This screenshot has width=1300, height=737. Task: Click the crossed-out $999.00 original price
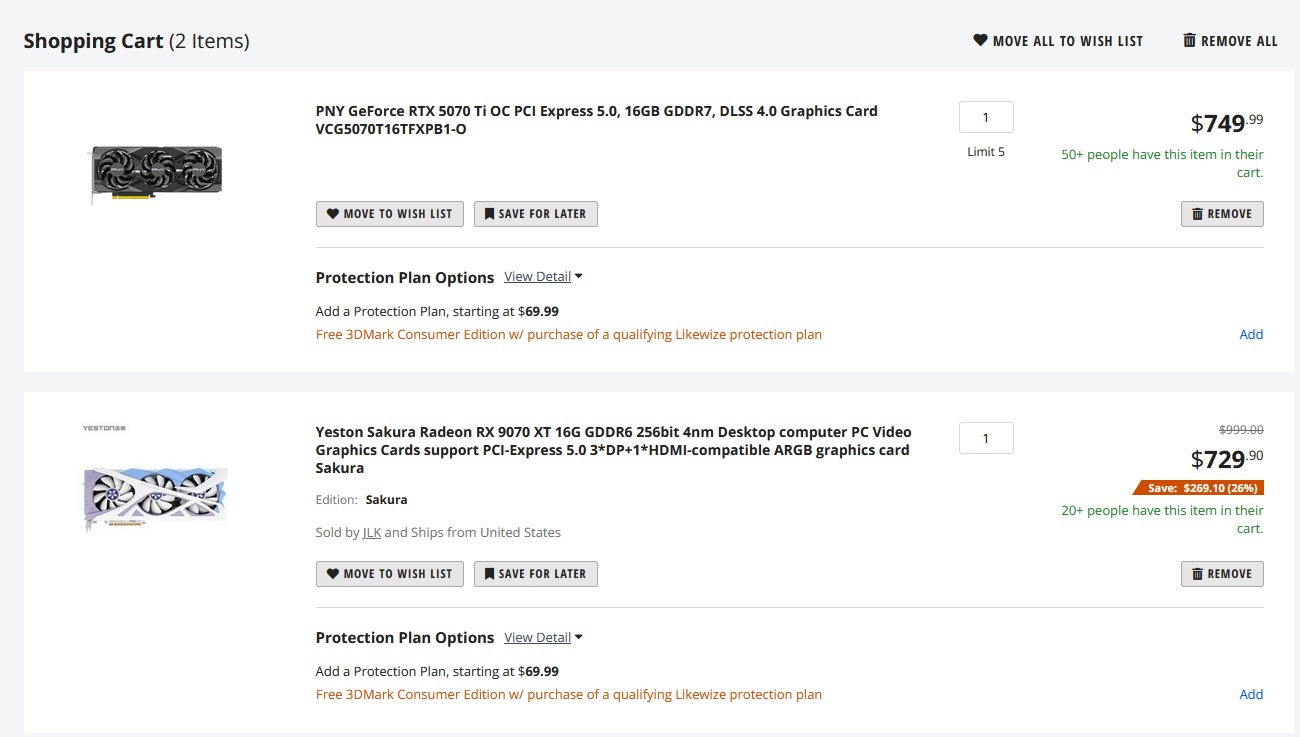1241,430
